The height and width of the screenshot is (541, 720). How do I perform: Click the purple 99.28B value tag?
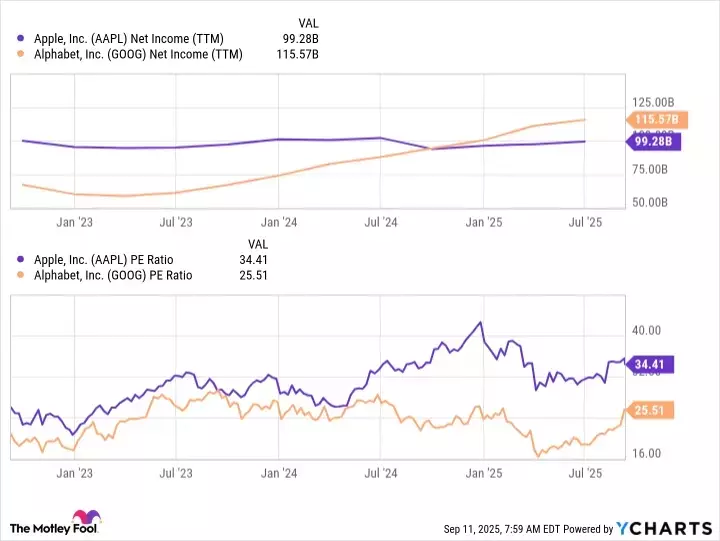[x=656, y=141]
